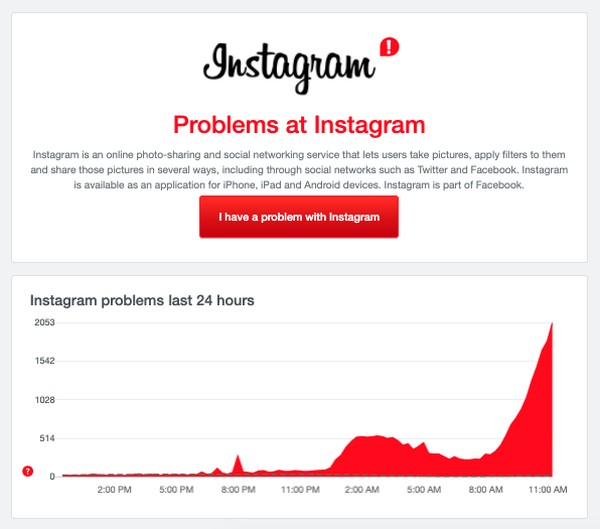Click the 'Instagram problems last 24 hours' title
Image resolution: width=600 pixels, height=529 pixels.
pos(142,300)
